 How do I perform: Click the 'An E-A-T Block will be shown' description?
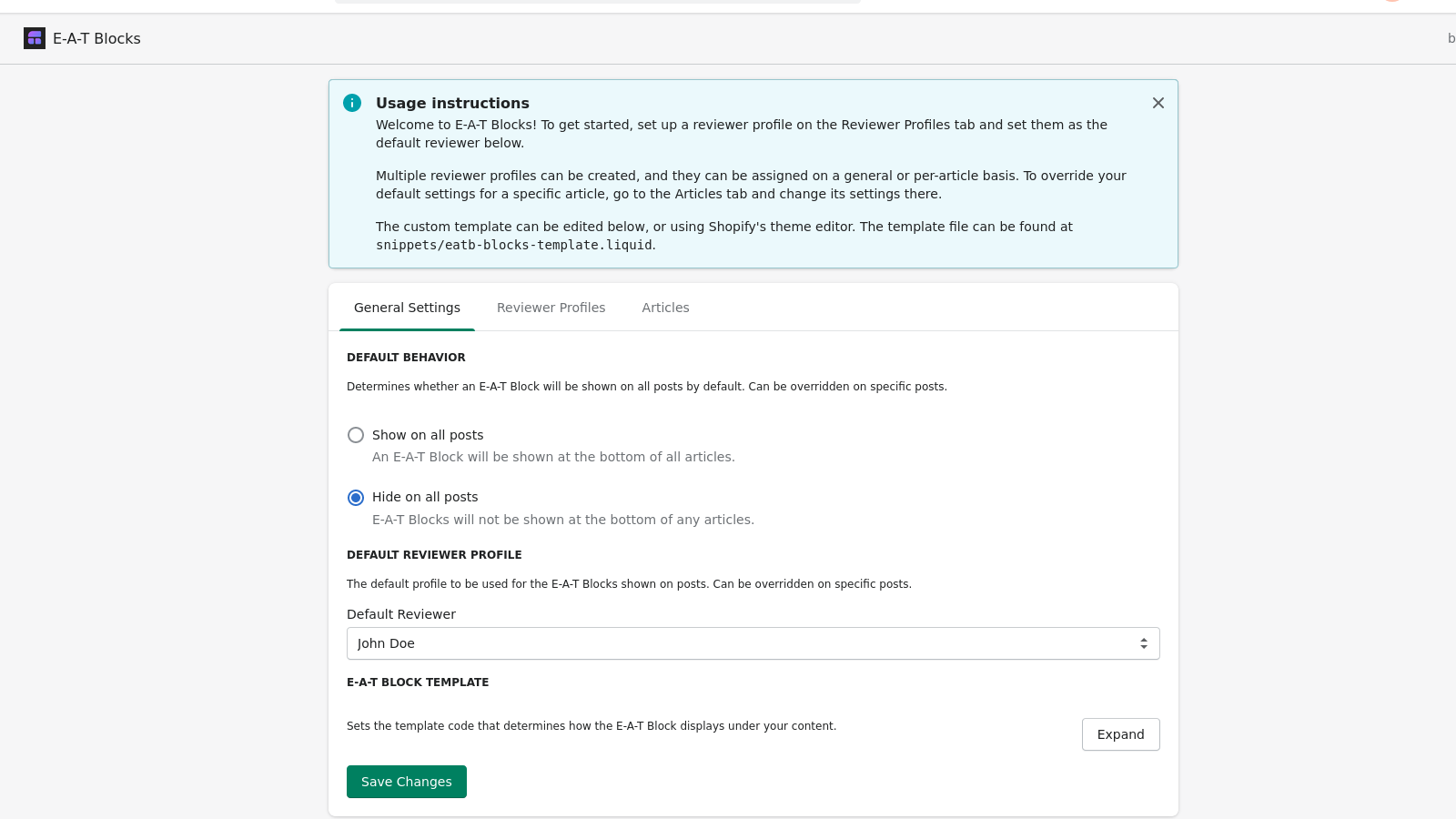553,457
